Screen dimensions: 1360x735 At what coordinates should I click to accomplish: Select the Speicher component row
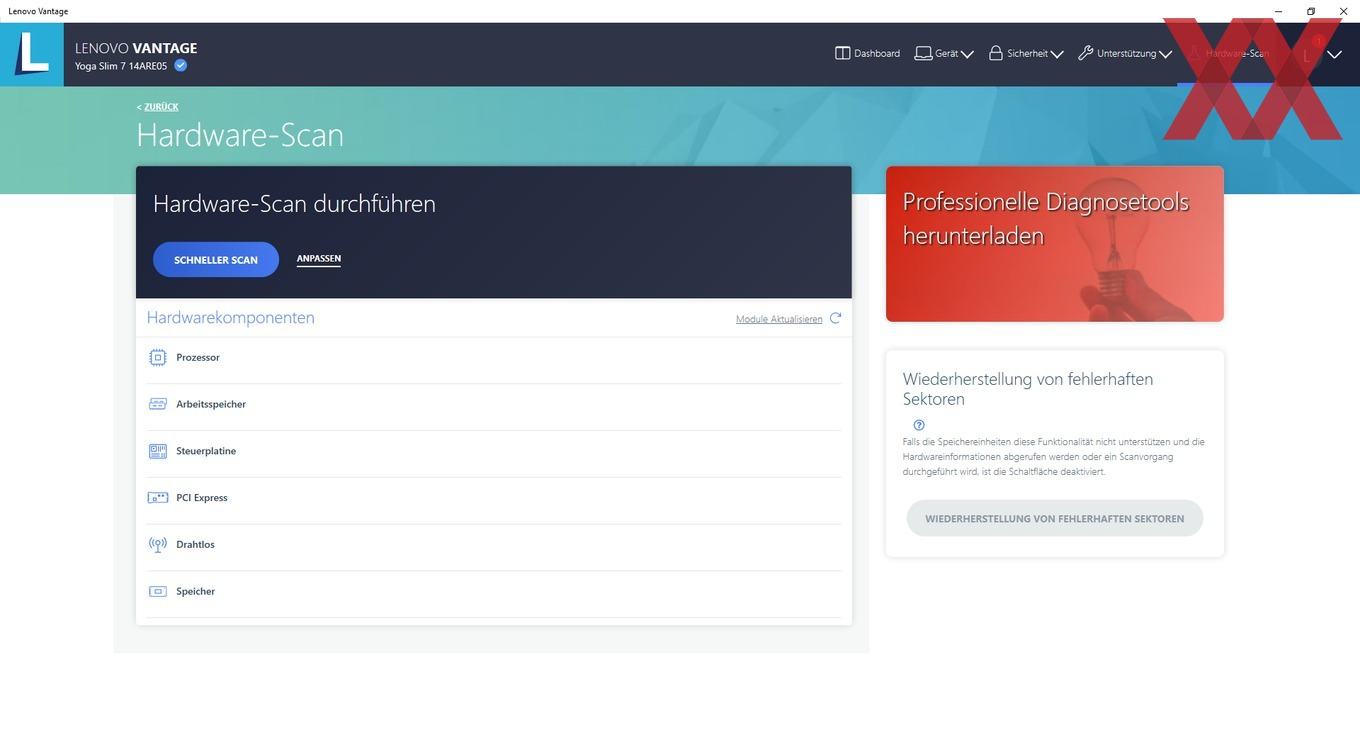(x=494, y=593)
